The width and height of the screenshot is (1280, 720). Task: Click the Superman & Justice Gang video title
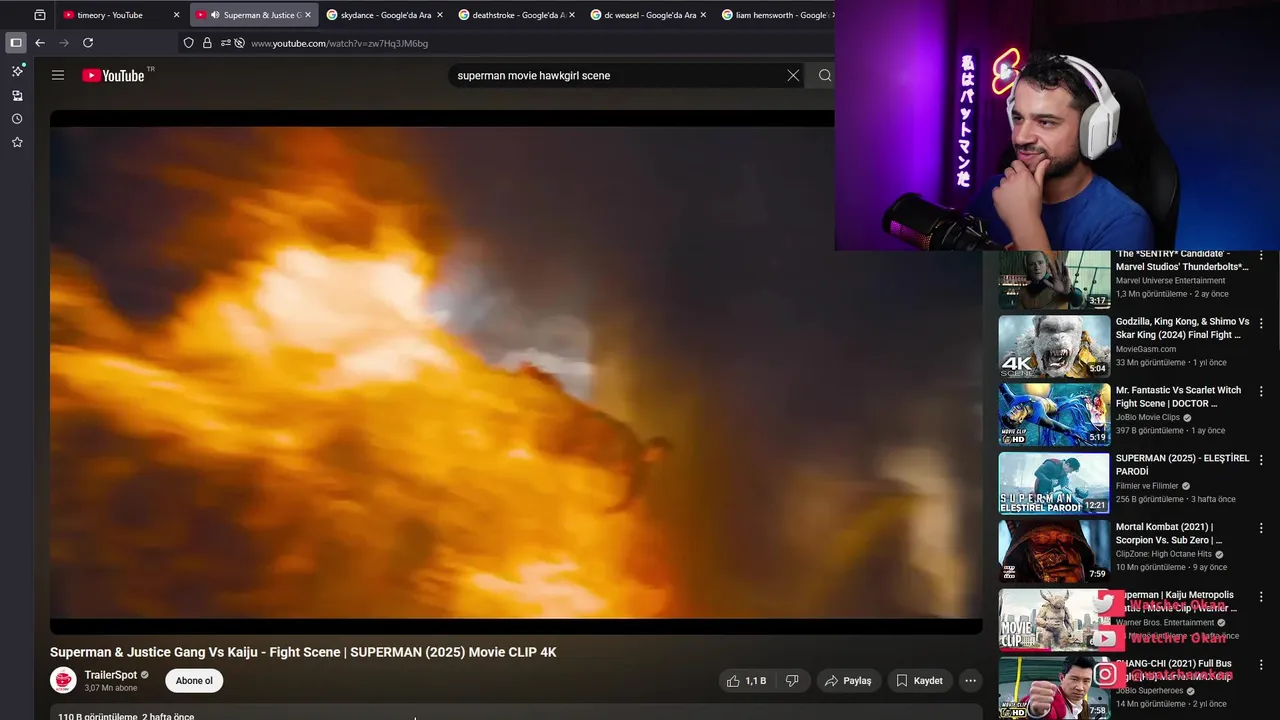[303, 652]
